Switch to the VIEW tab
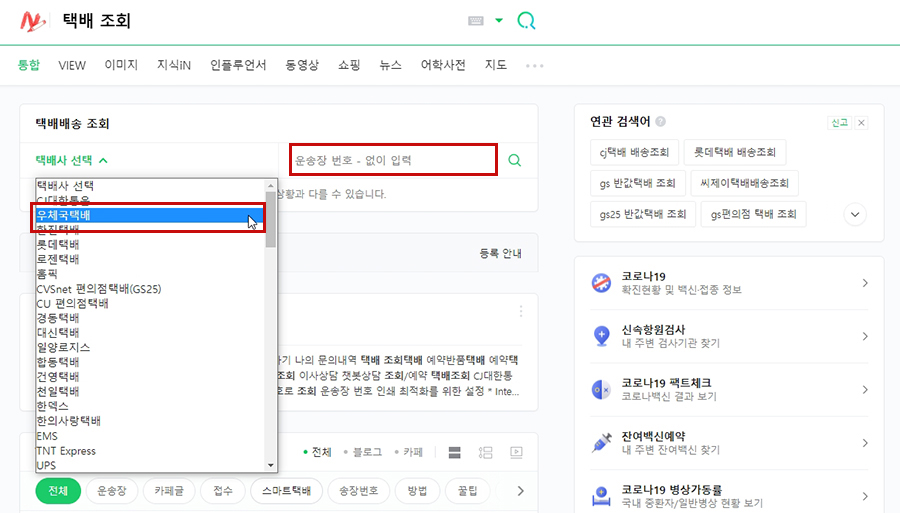The width and height of the screenshot is (900, 513). tap(72, 65)
